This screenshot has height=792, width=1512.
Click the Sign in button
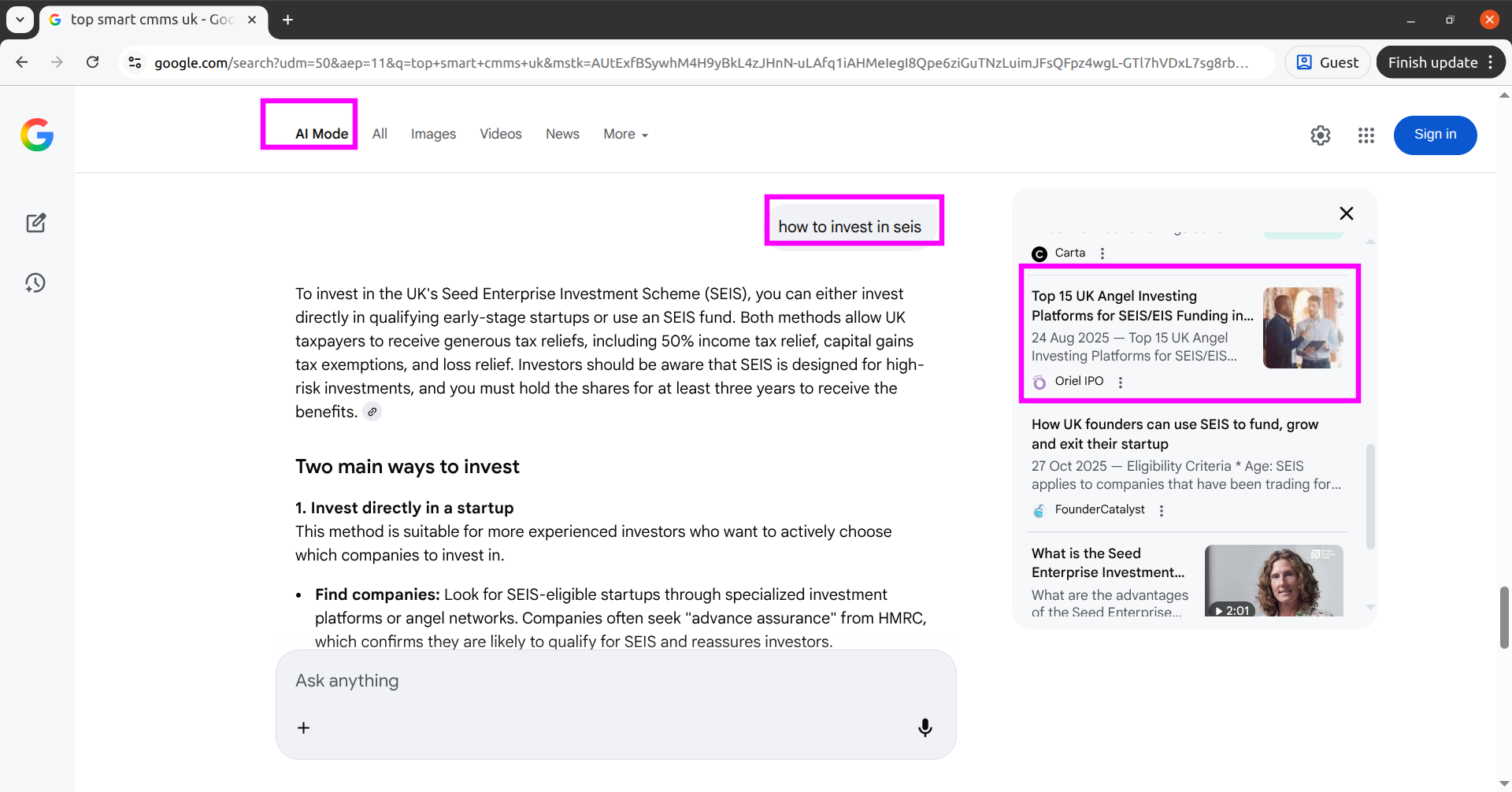coord(1435,135)
